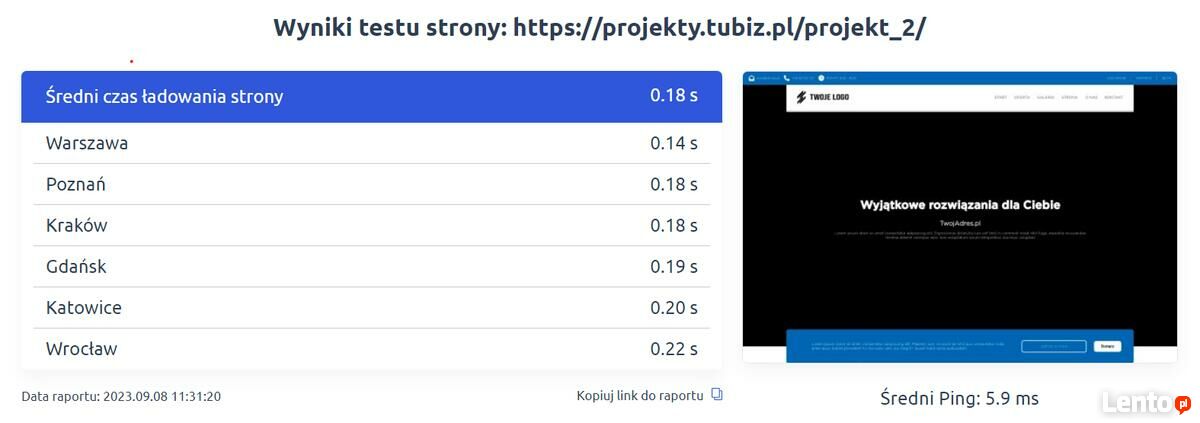Select the Warszawa result row
The image size is (1200, 423).
click(x=371, y=143)
